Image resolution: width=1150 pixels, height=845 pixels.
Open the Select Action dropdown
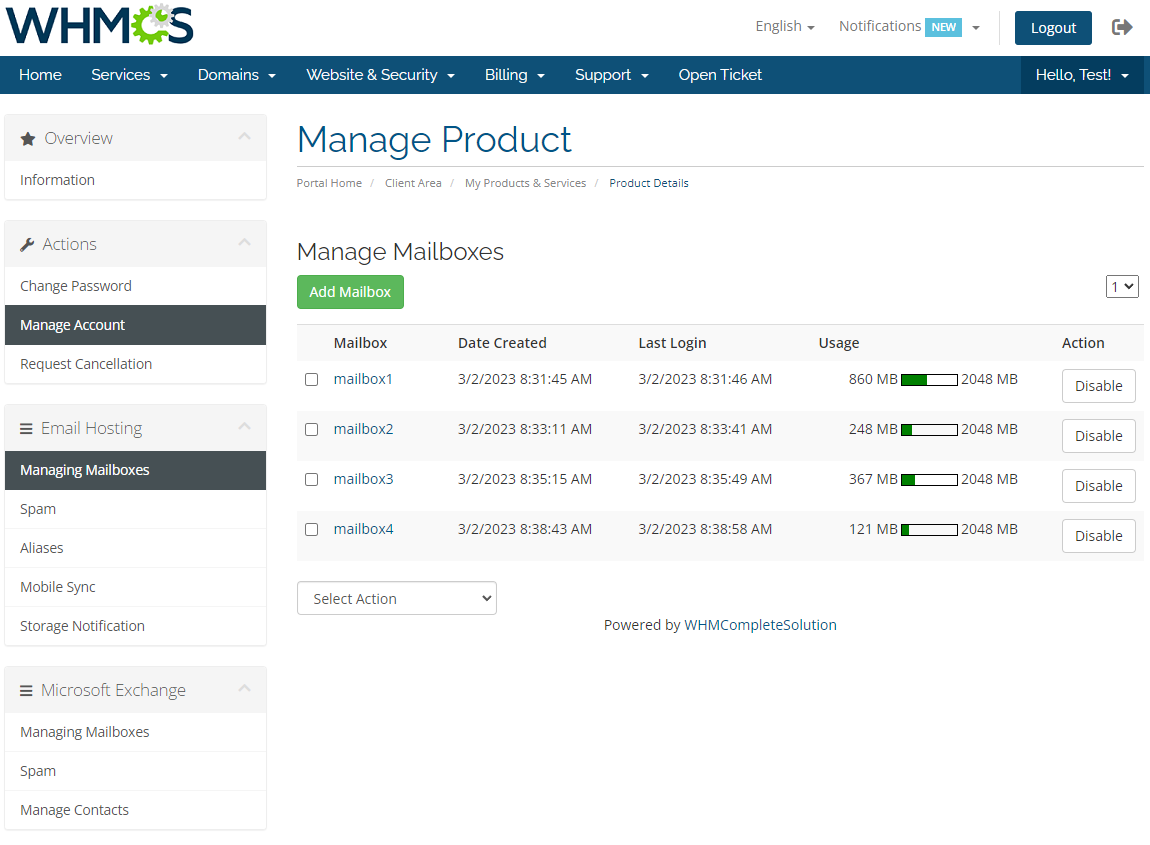pos(397,599)
